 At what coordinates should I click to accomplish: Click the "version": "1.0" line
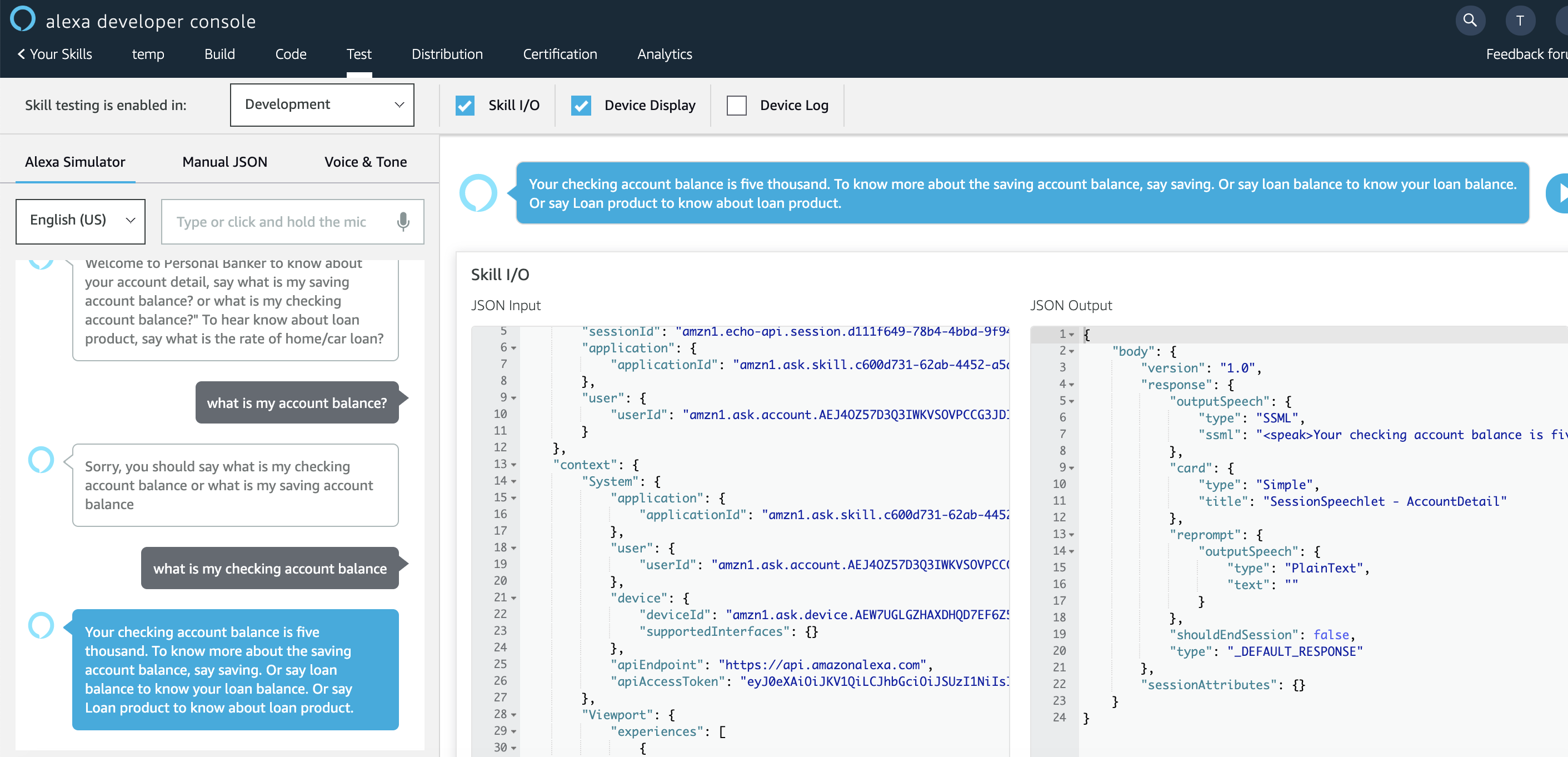tap(1200, 368)
